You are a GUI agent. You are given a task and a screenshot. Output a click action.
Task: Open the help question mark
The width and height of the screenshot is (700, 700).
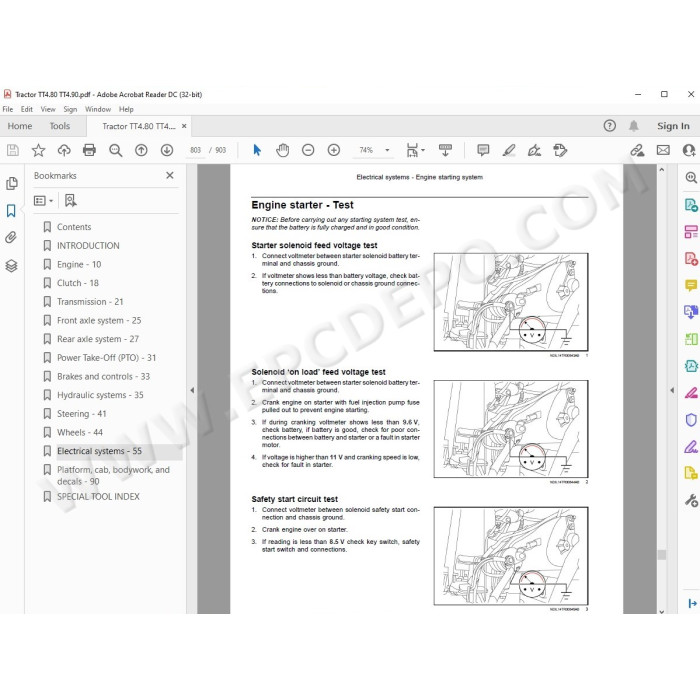[609, 126]
